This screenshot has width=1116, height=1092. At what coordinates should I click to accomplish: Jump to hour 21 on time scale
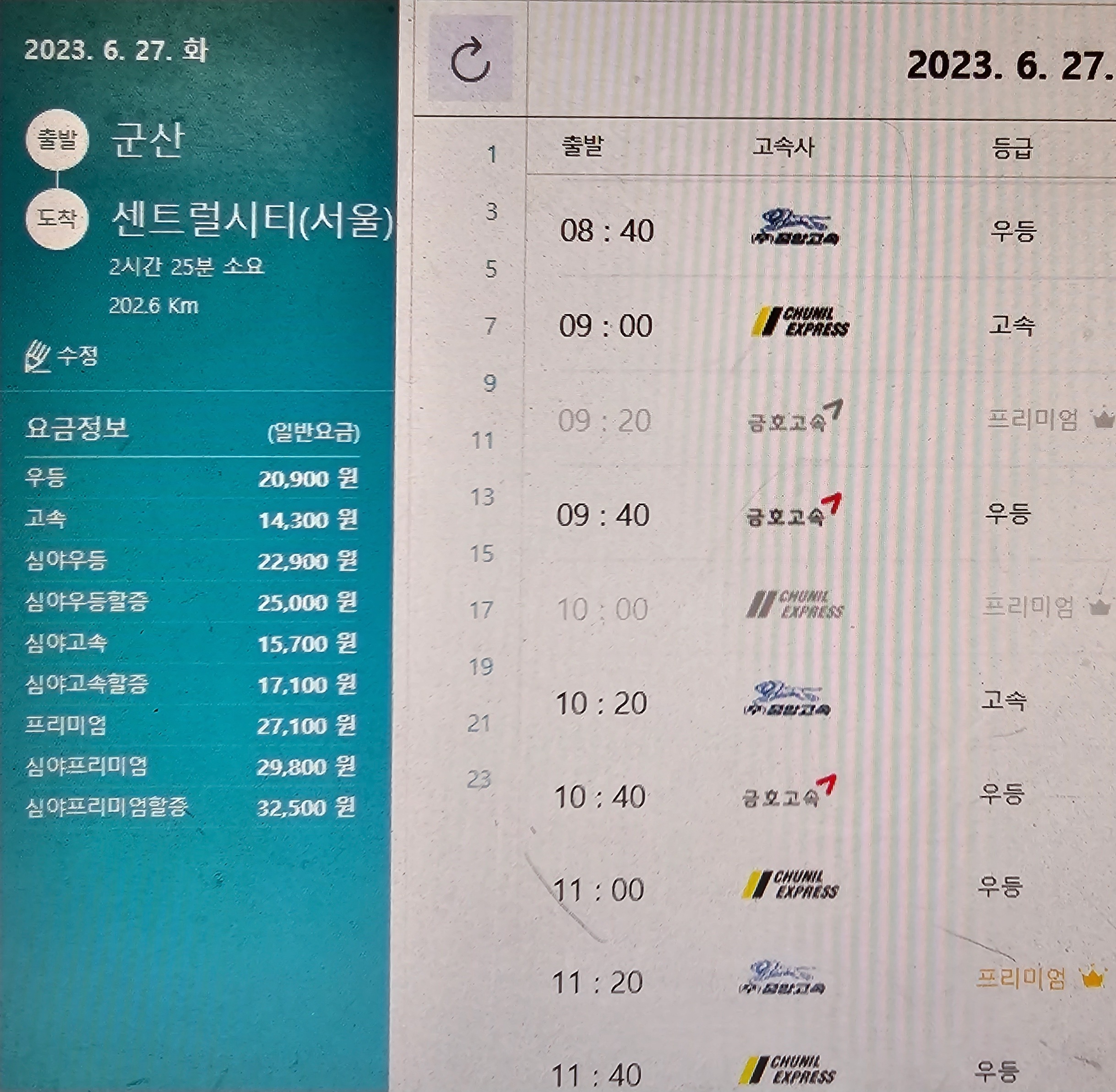coord(478,723)
